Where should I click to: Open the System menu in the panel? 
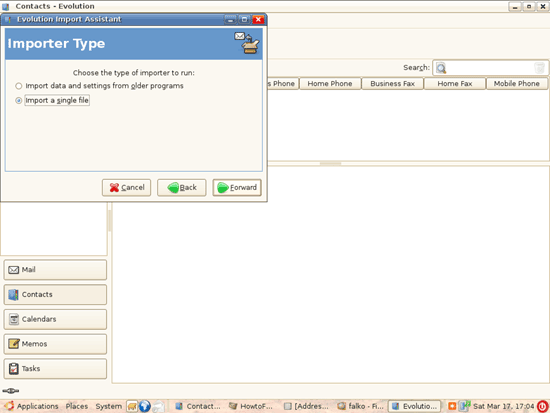[109, 406]
